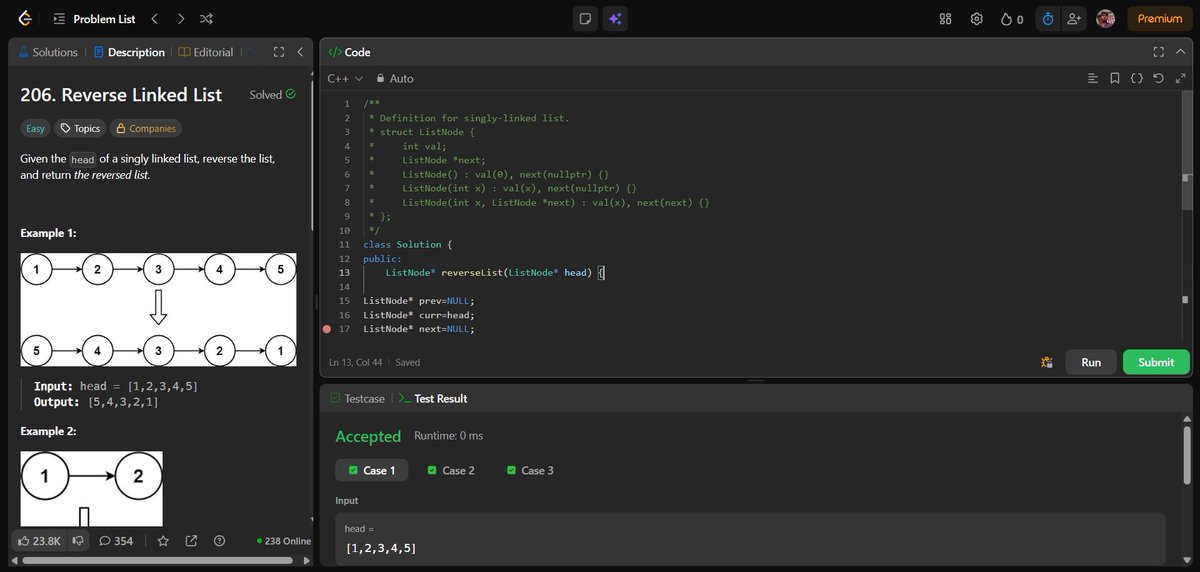This screenshot has height=572, width=1200.
Task: Switch to the Description tab
Action: [129, 52]
